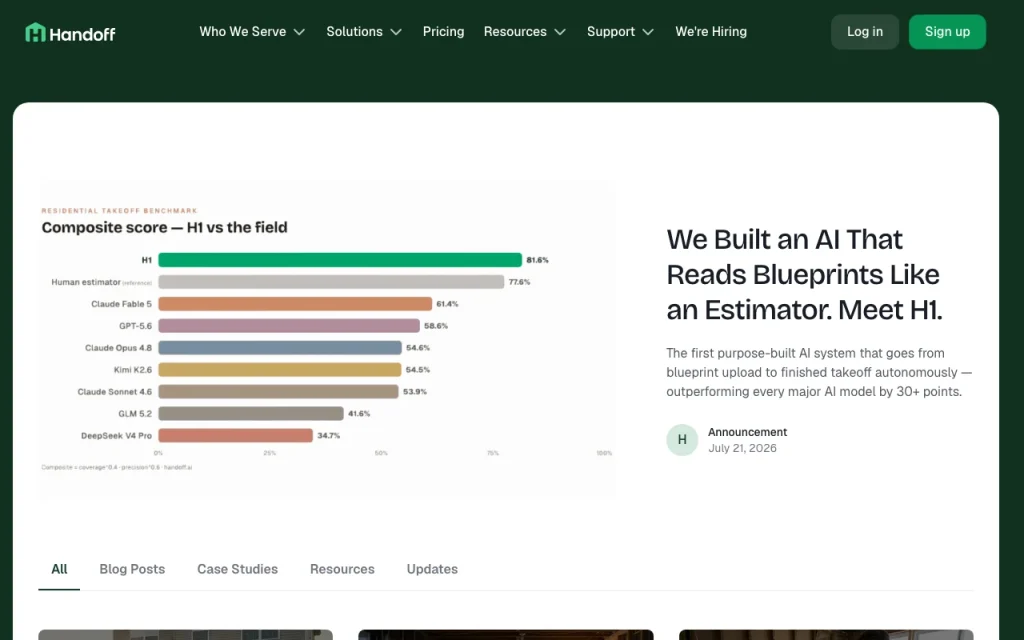
Task: Click the Log in button
Action: click(x=865, y=32)
